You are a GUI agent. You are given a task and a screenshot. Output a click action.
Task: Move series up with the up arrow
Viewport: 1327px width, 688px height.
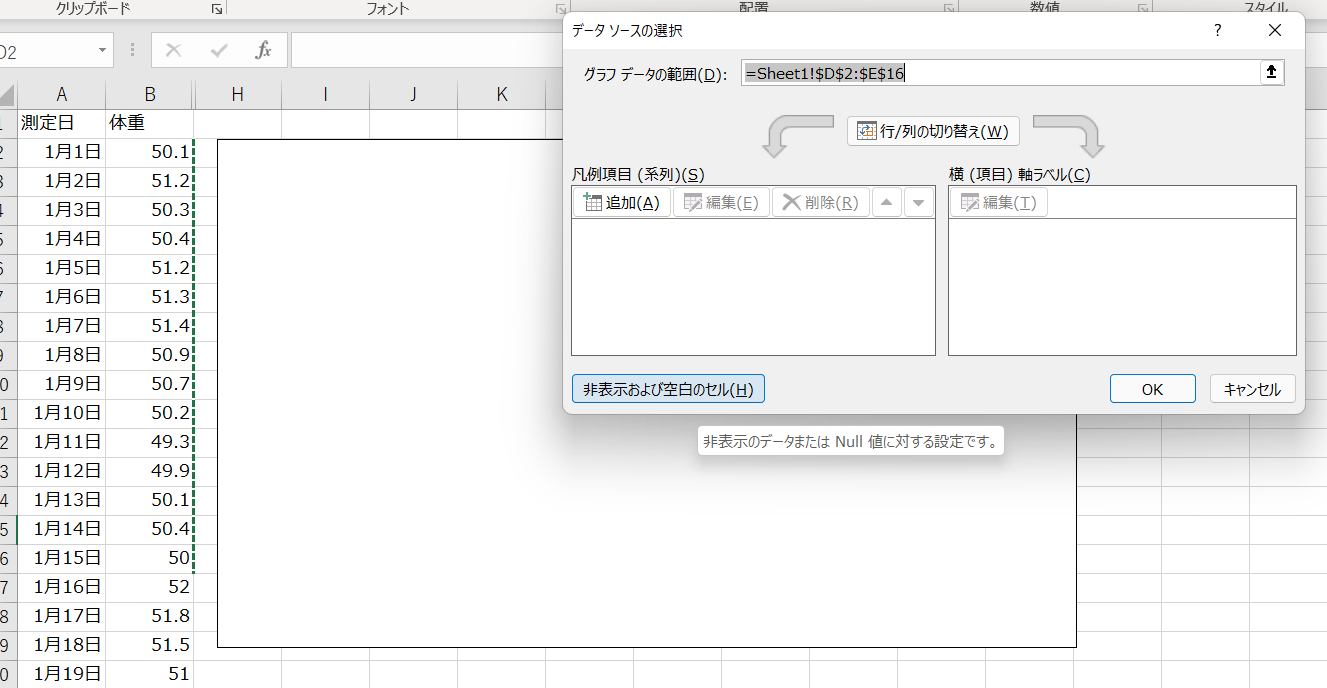tap(887, 203)
